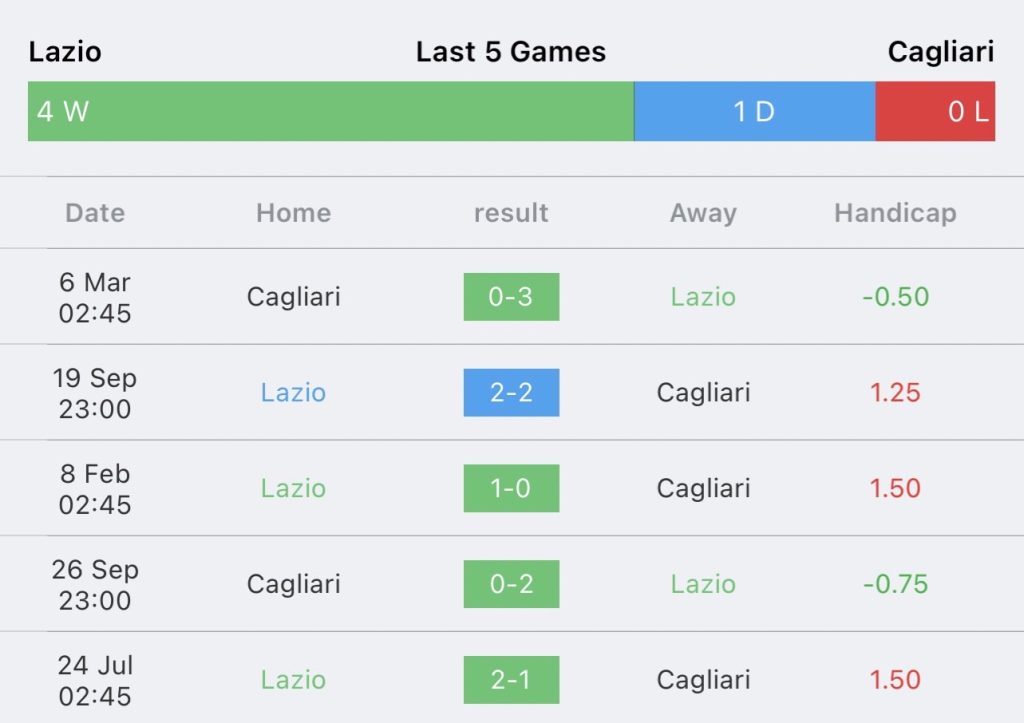Tap the 0-2 result badge

tap(511, 584)
